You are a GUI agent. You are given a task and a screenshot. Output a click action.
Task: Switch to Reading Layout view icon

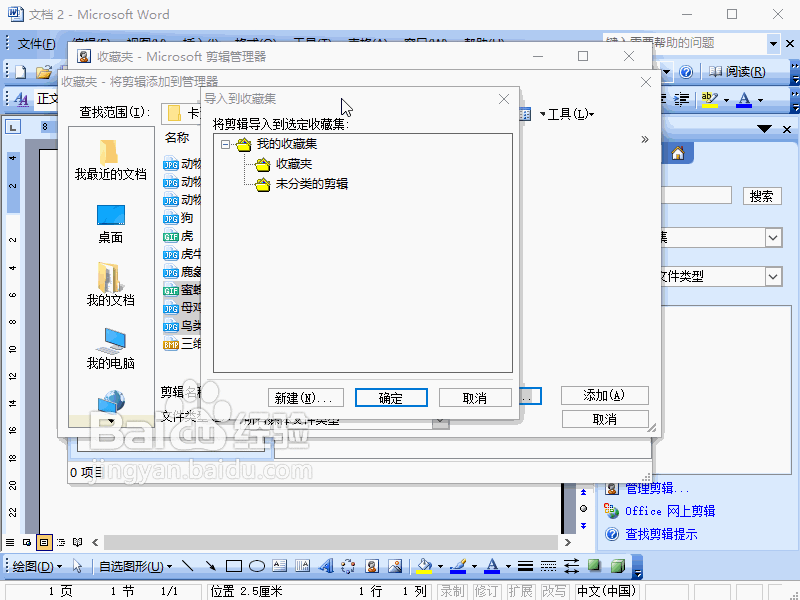78,542
